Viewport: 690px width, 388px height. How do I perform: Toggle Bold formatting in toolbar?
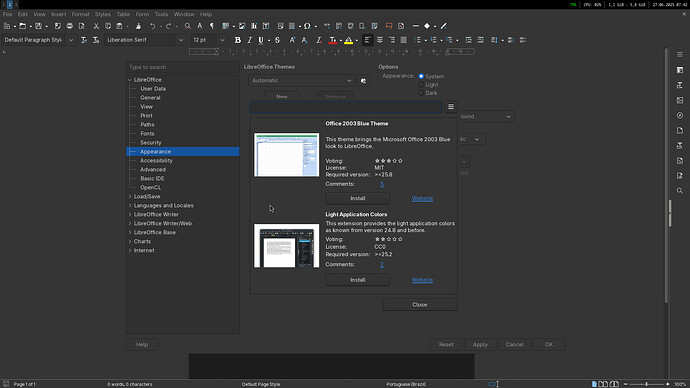(x=238, y=40)
